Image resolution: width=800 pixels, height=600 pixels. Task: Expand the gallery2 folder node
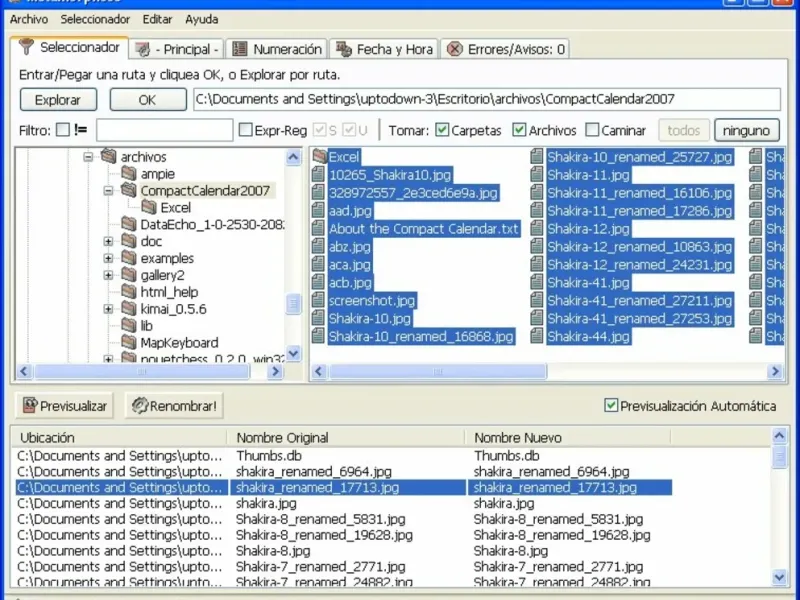pos(108,275)
